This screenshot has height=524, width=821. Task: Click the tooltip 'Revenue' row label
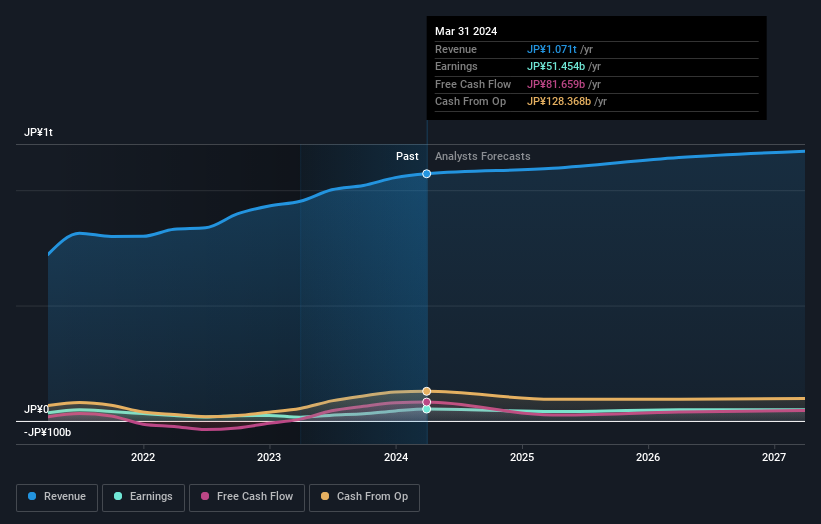[456, 49]
